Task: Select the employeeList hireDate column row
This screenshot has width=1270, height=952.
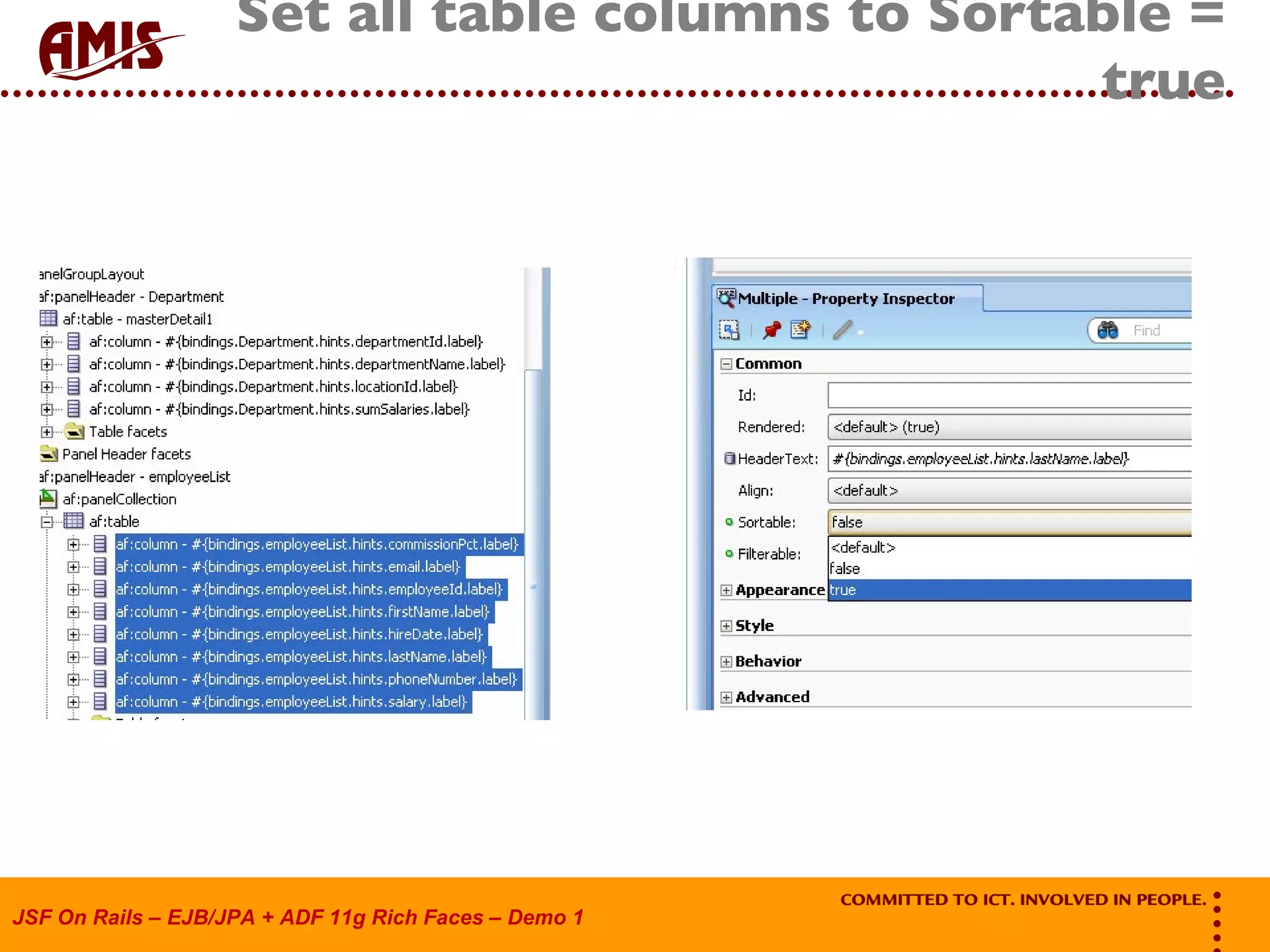Action: tap(301, 633)
